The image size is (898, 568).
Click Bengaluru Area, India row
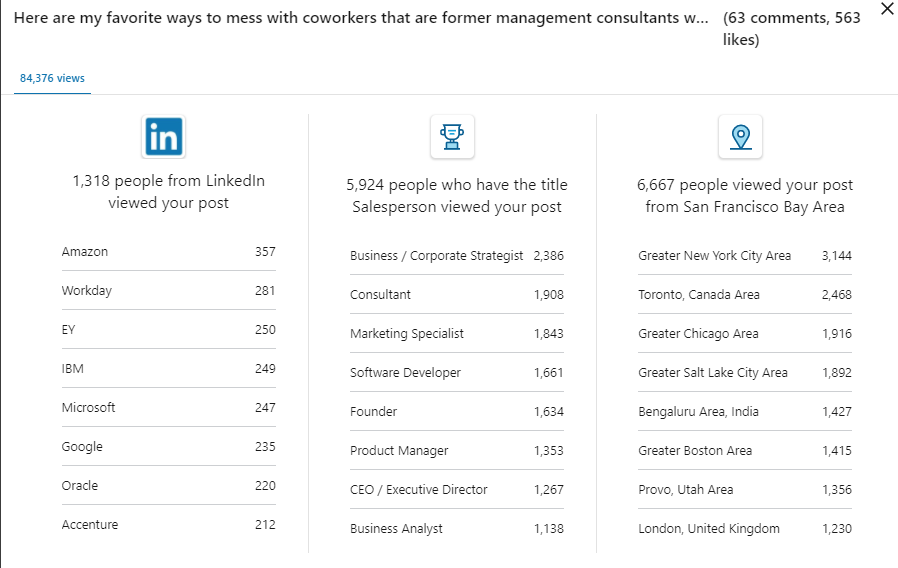[744, 412]
